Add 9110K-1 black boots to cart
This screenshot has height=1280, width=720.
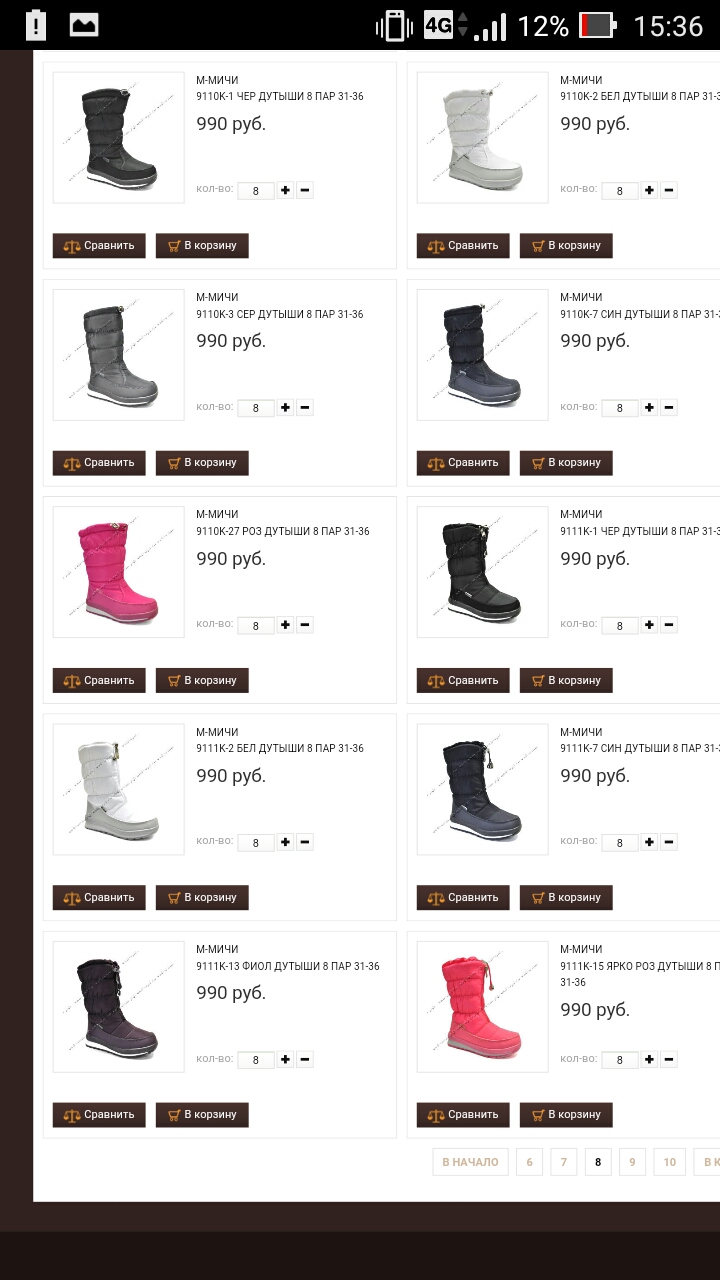point(202,246)
